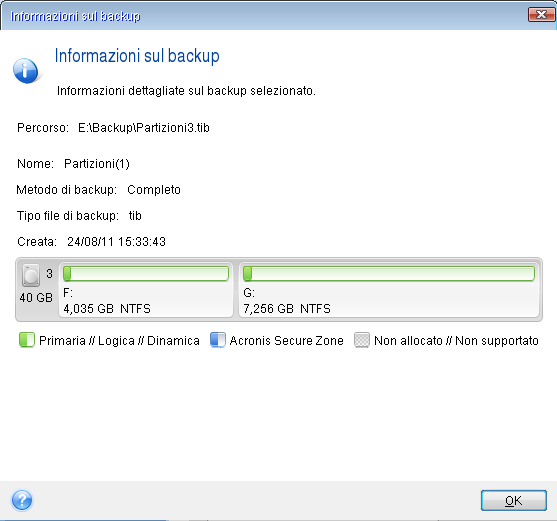The width and height of the screenshot is (557, 521).
Task: Click the backup path E:\Backup\Partizioni3.tib
Action: [x=144, y=127]
